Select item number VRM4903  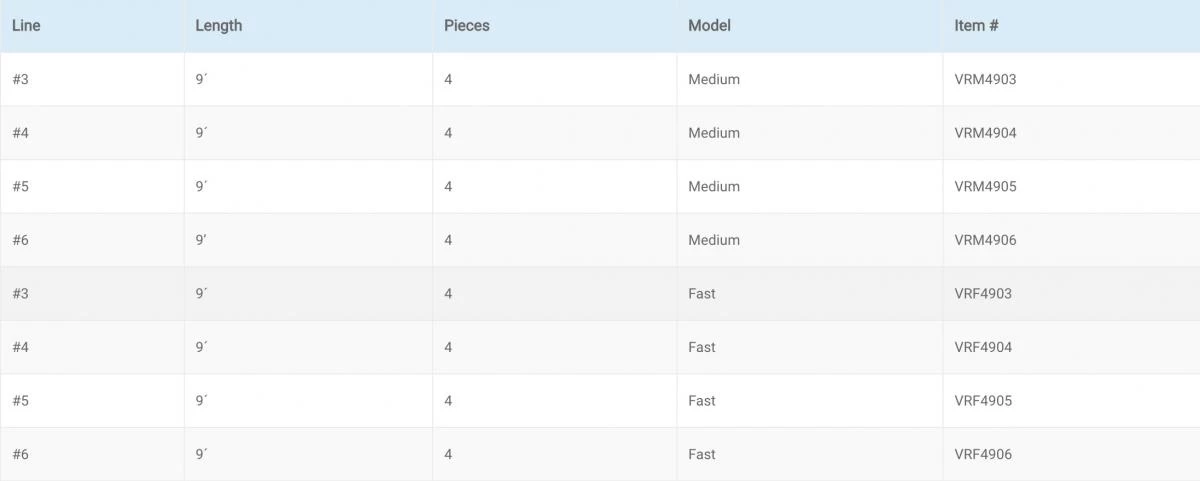tap(985, 79)
